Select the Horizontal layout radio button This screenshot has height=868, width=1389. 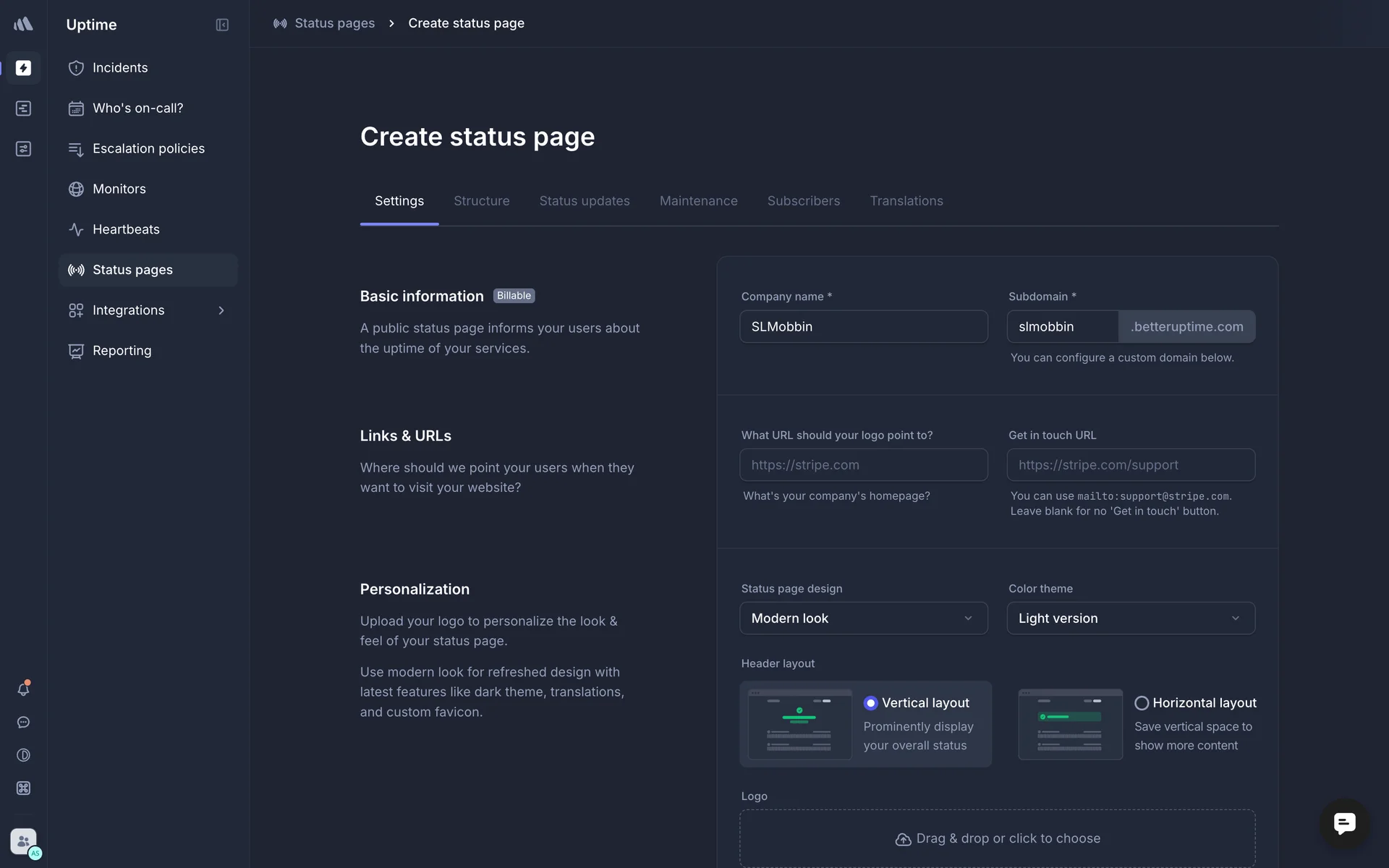point(1142,703)
